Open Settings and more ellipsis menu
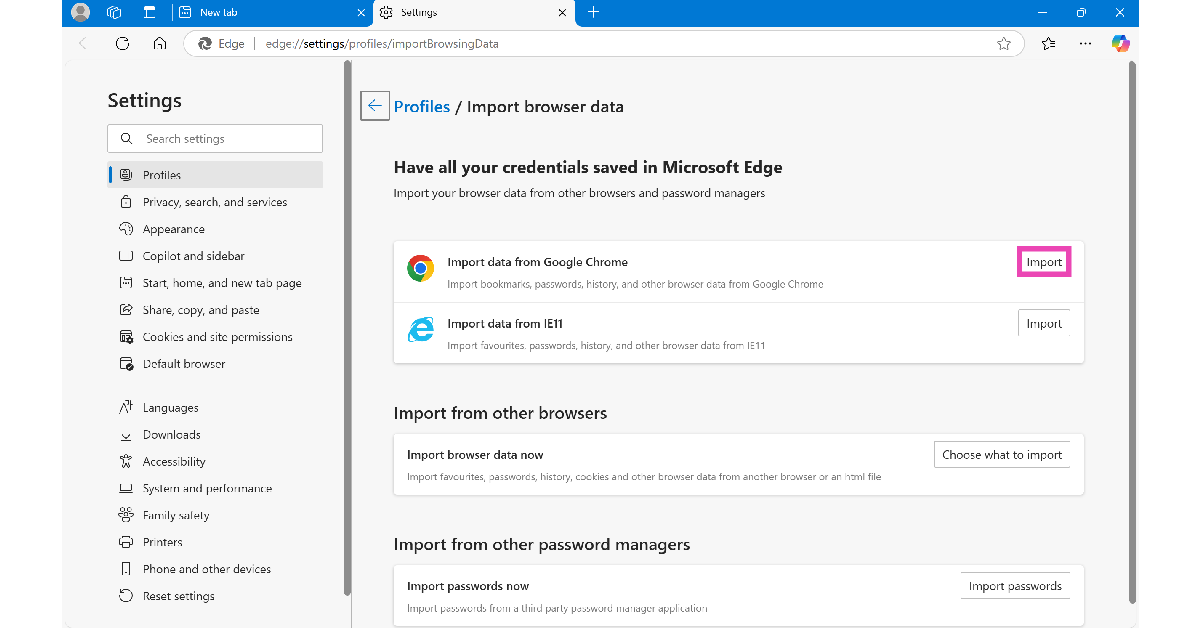 coord(1085,44)
